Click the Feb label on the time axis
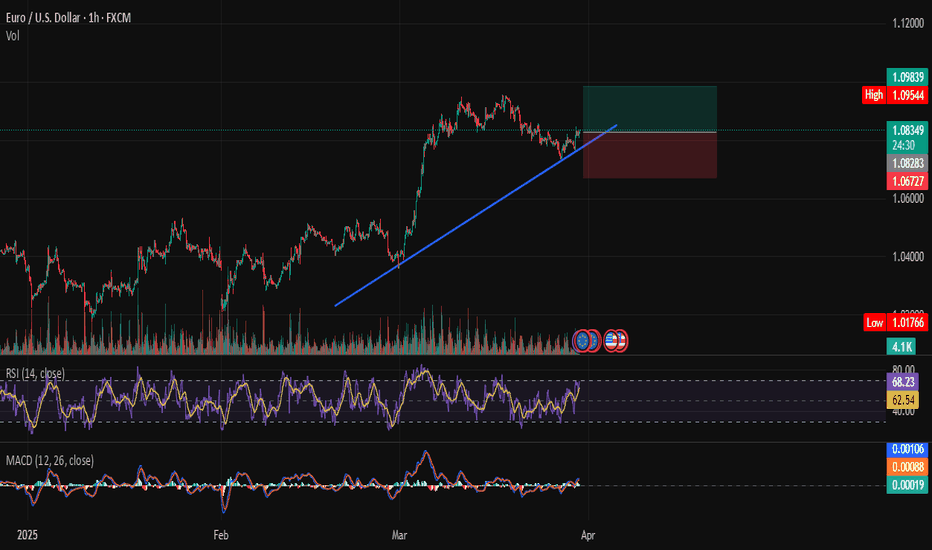The image size is (932, 550). coord(221,535)
